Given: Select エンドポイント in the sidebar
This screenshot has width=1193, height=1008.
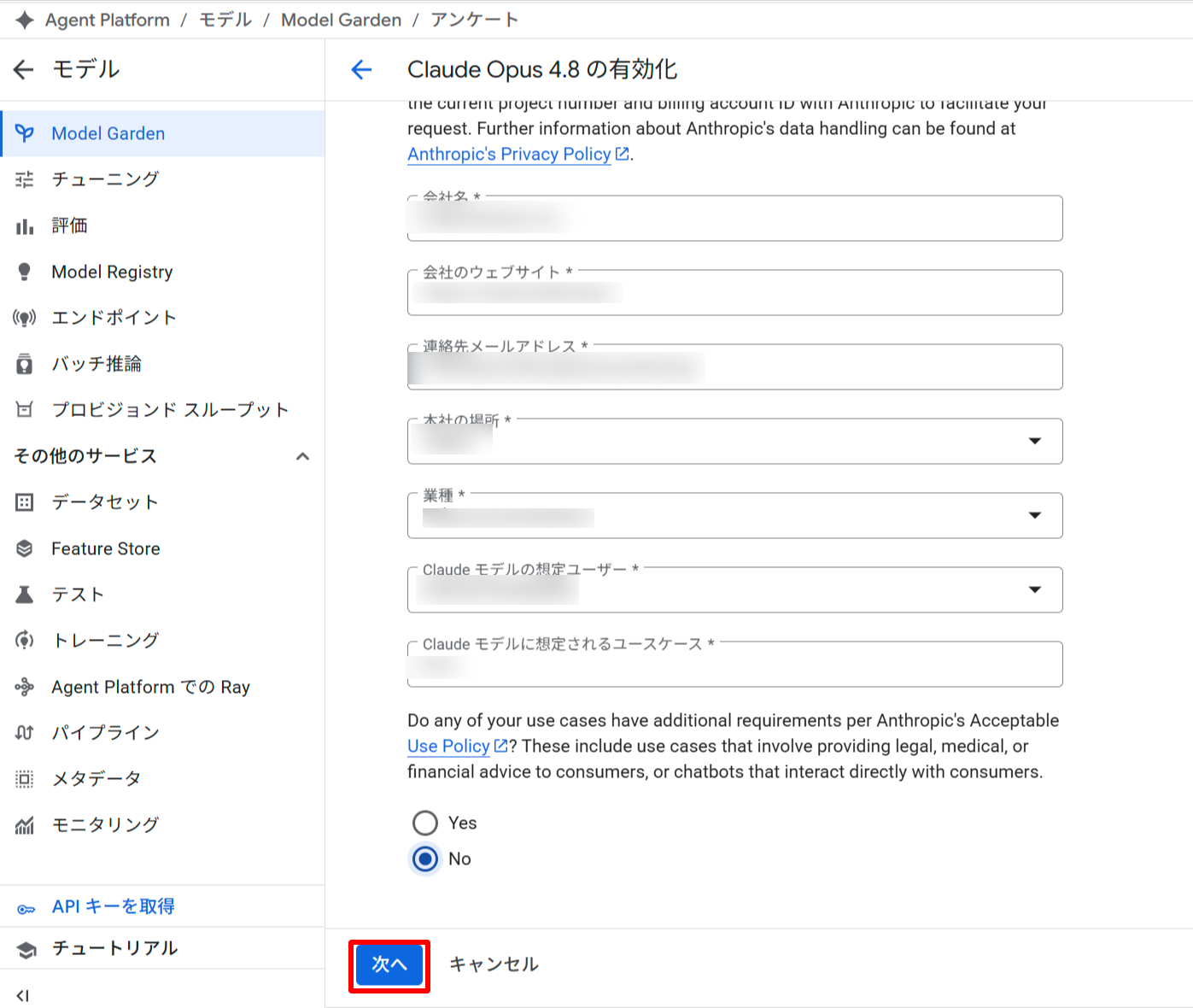Looking at the screenshot, I should point(162,318).
